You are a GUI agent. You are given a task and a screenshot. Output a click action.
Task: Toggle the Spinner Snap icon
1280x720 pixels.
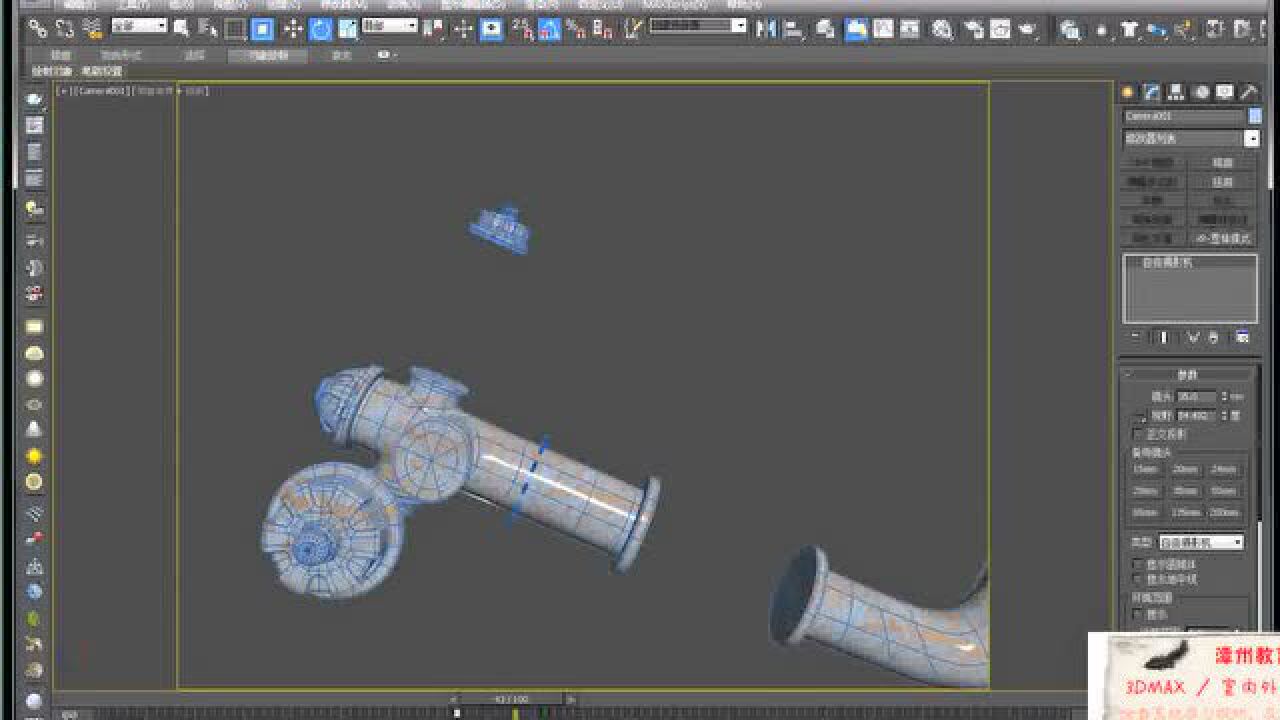tap(603, 29)
